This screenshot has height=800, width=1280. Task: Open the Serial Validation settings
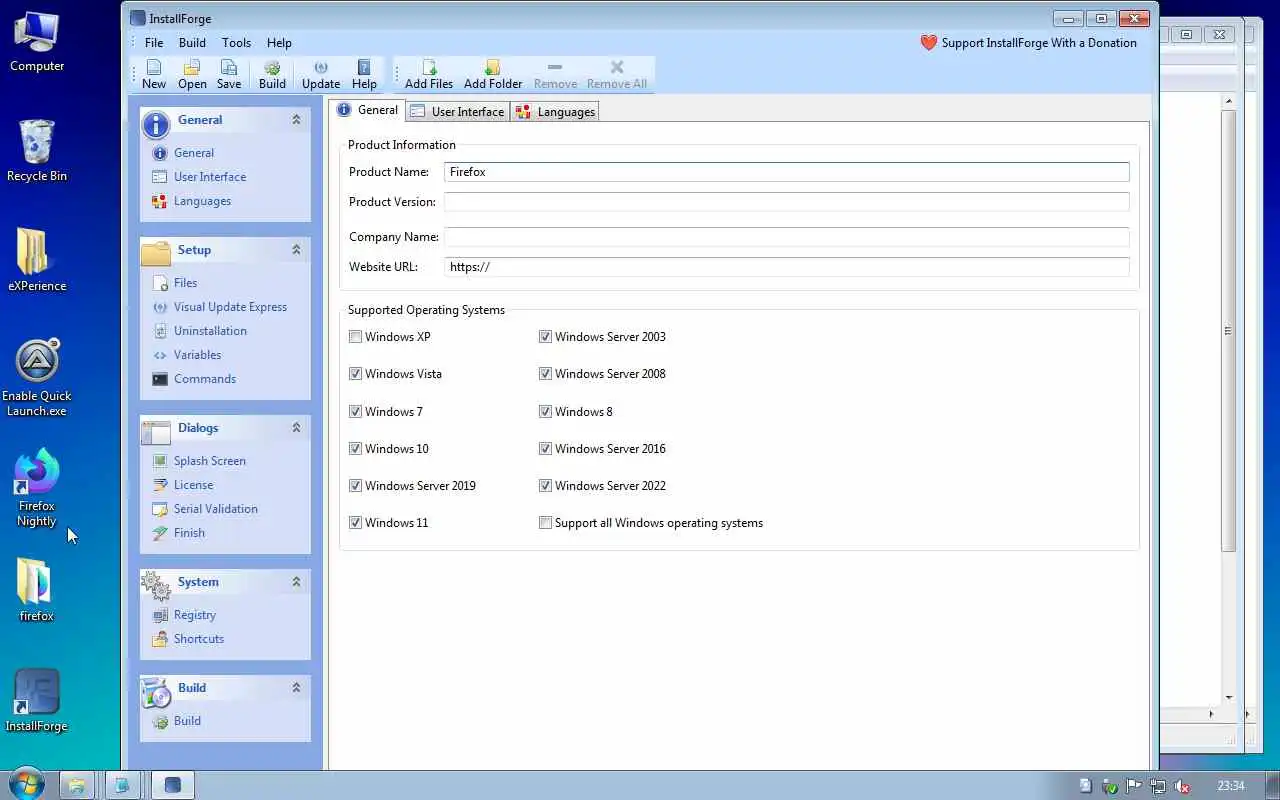click(215, 509)
